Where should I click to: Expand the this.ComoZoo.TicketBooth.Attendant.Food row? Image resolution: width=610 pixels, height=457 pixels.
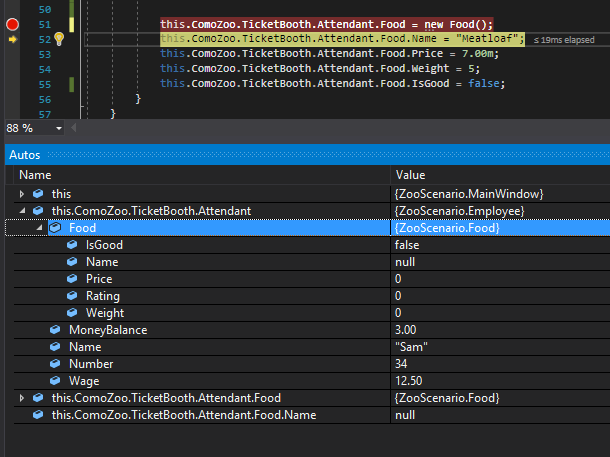tap(23, 398)
